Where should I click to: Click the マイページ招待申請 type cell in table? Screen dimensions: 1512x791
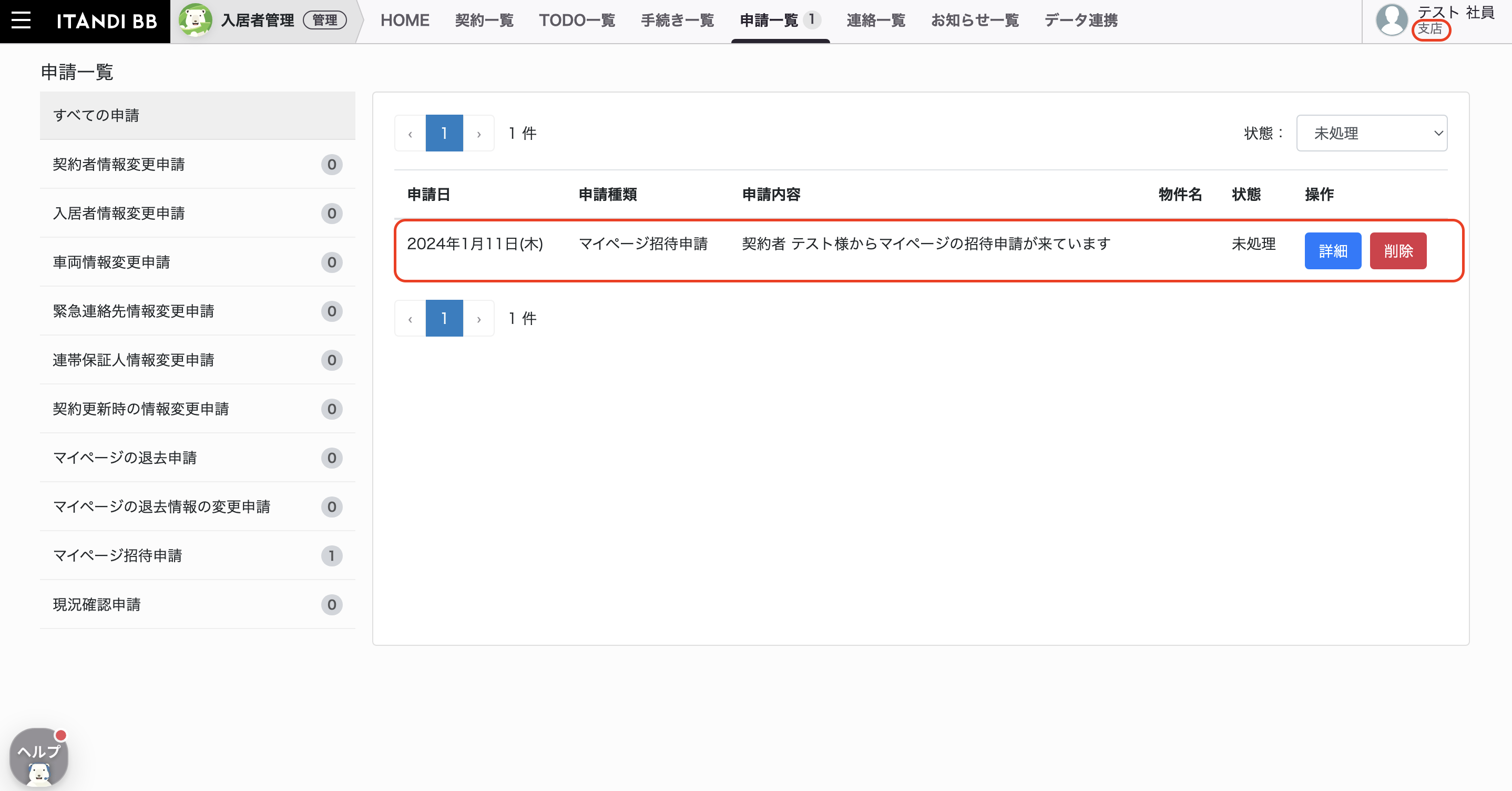pos(643,244)
